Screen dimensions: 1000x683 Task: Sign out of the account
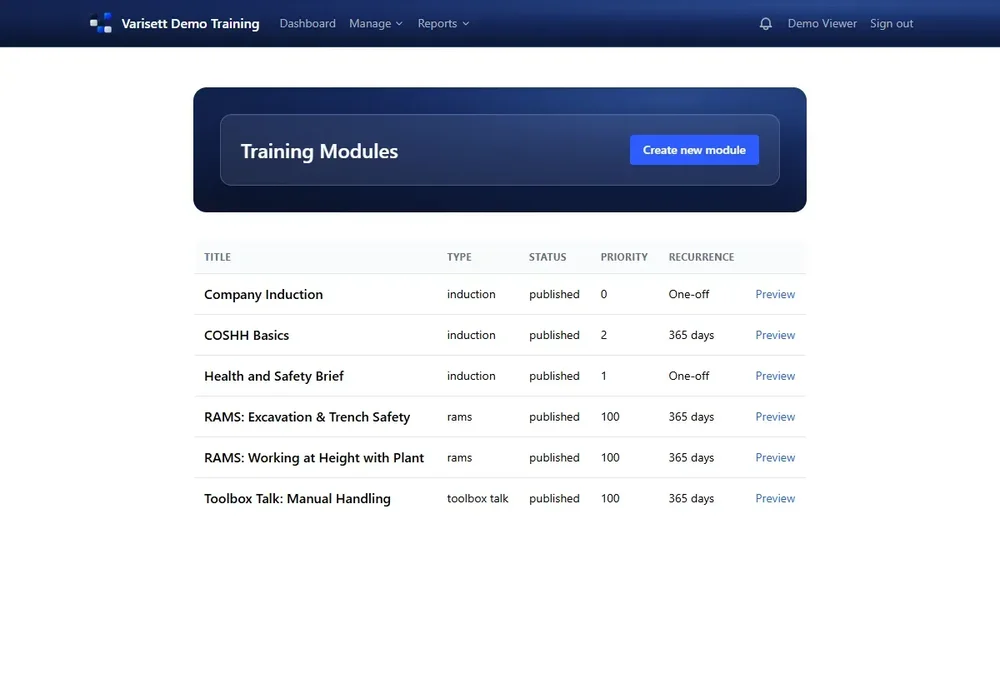(x=892, y=24)
